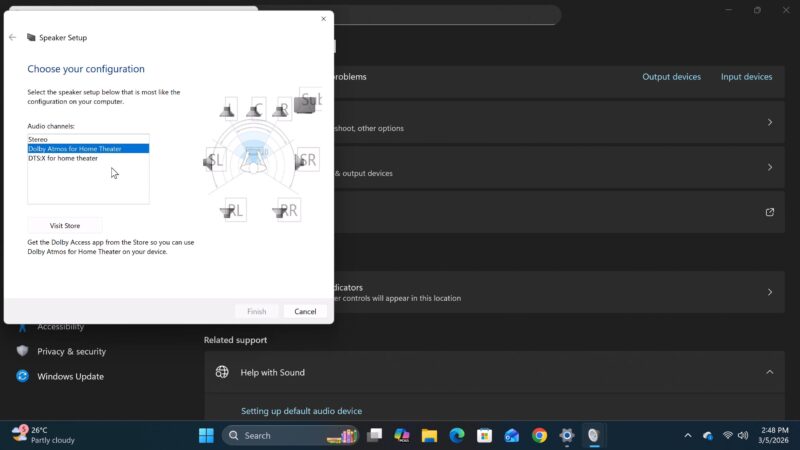Open Setting up default audio device link

tap(301, 411)
